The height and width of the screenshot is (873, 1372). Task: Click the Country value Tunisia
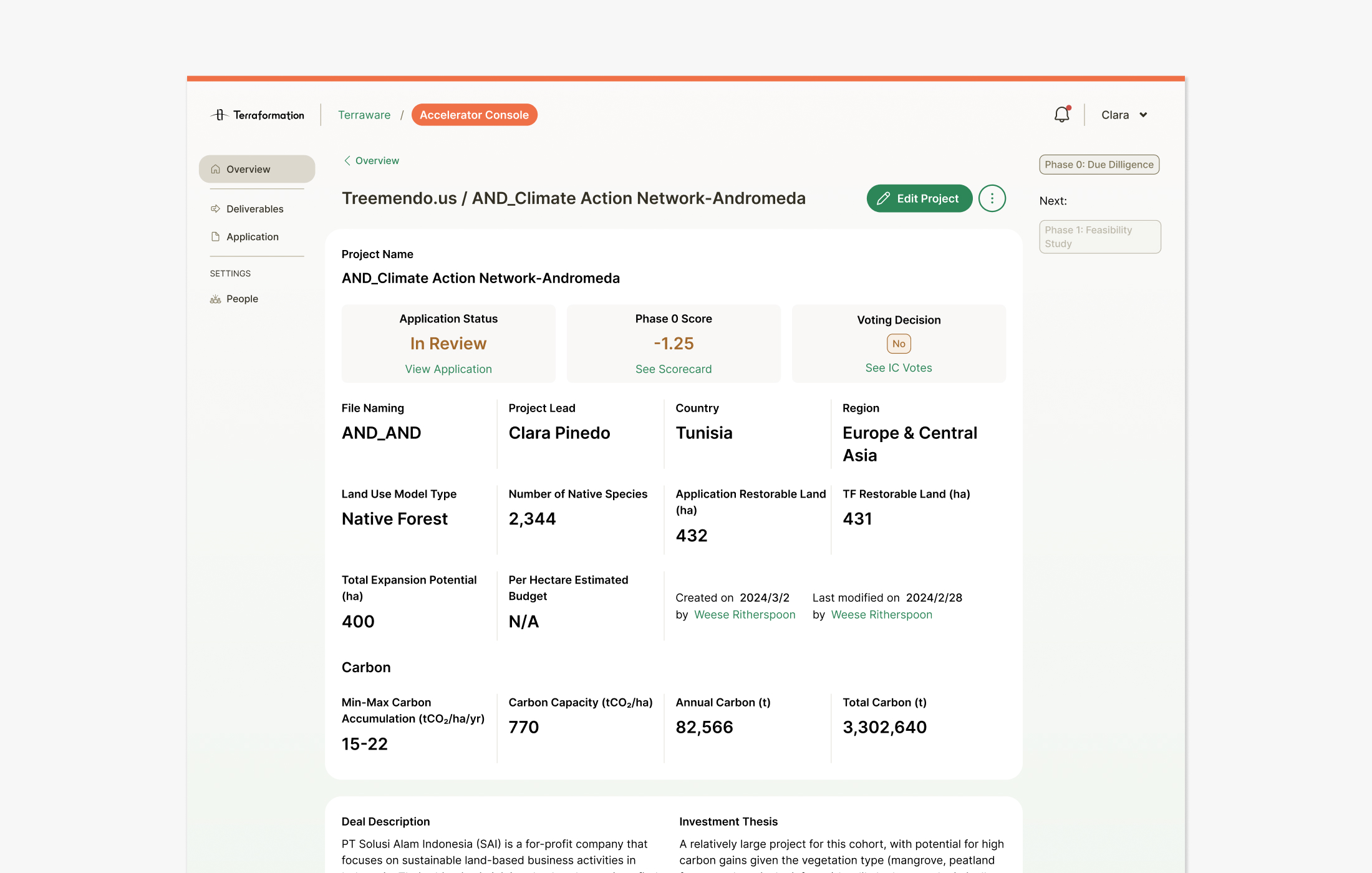pos(704,433)
